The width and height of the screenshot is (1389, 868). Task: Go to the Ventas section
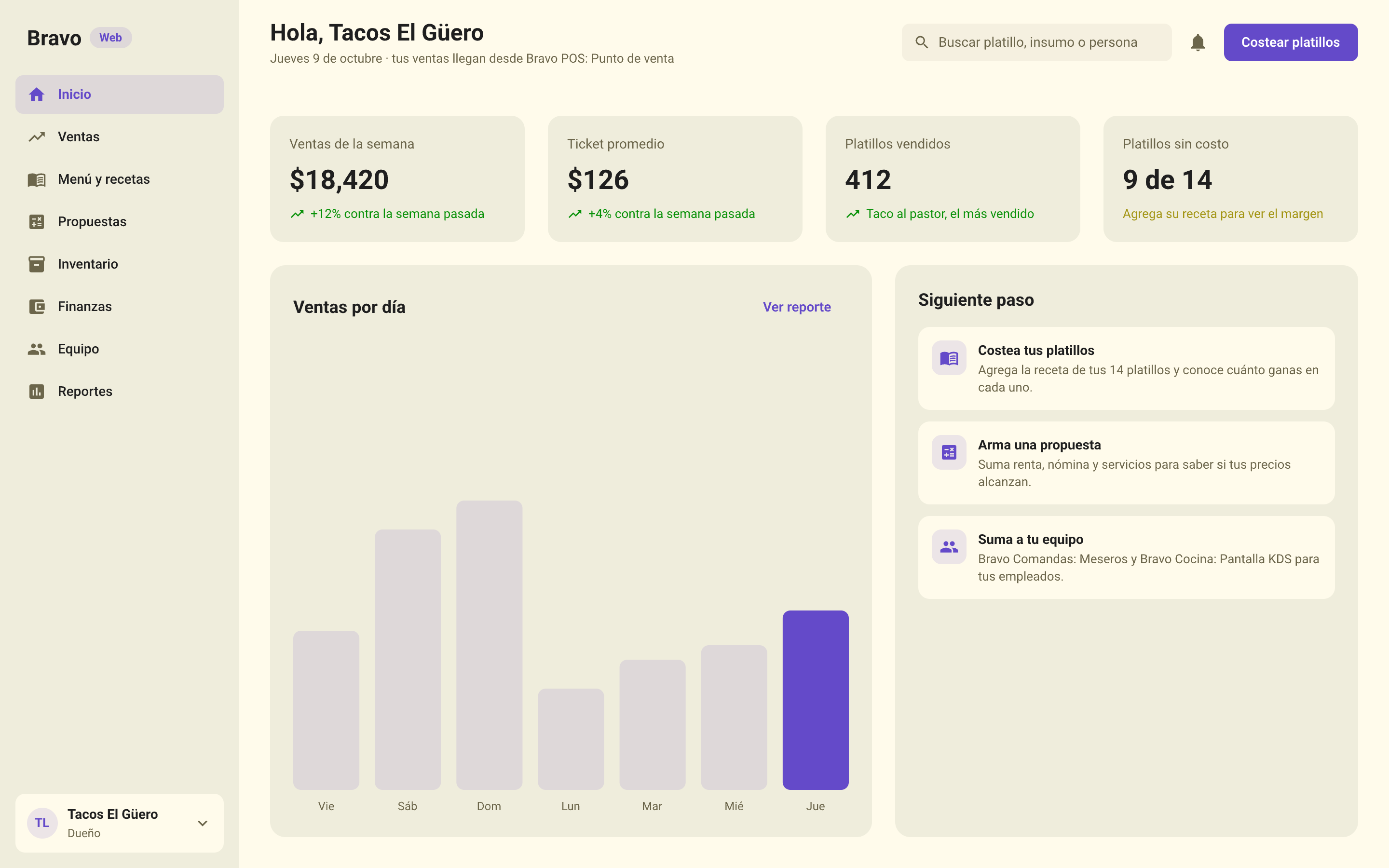[120, 136]
